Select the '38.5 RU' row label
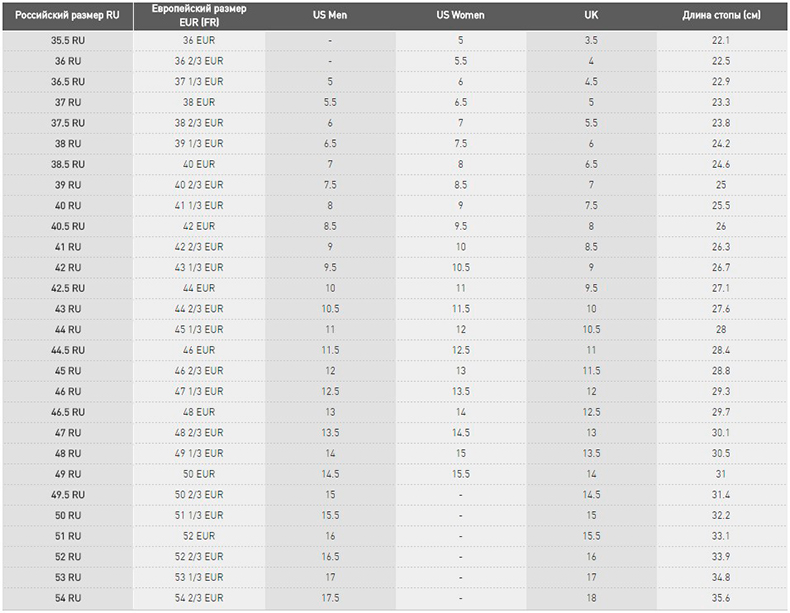This screenshot has width=790, height=613. pos(68,164)
